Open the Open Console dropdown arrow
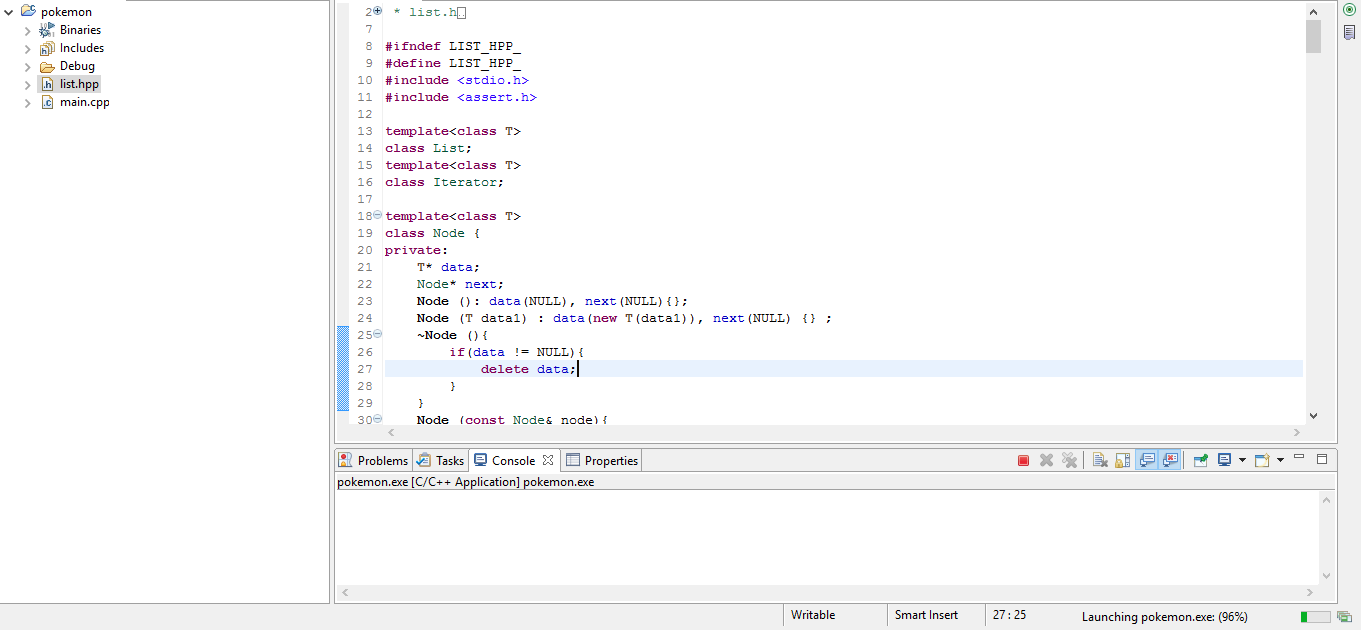The width and height of the screenshot is (1361, 630). coord(1280,460)
